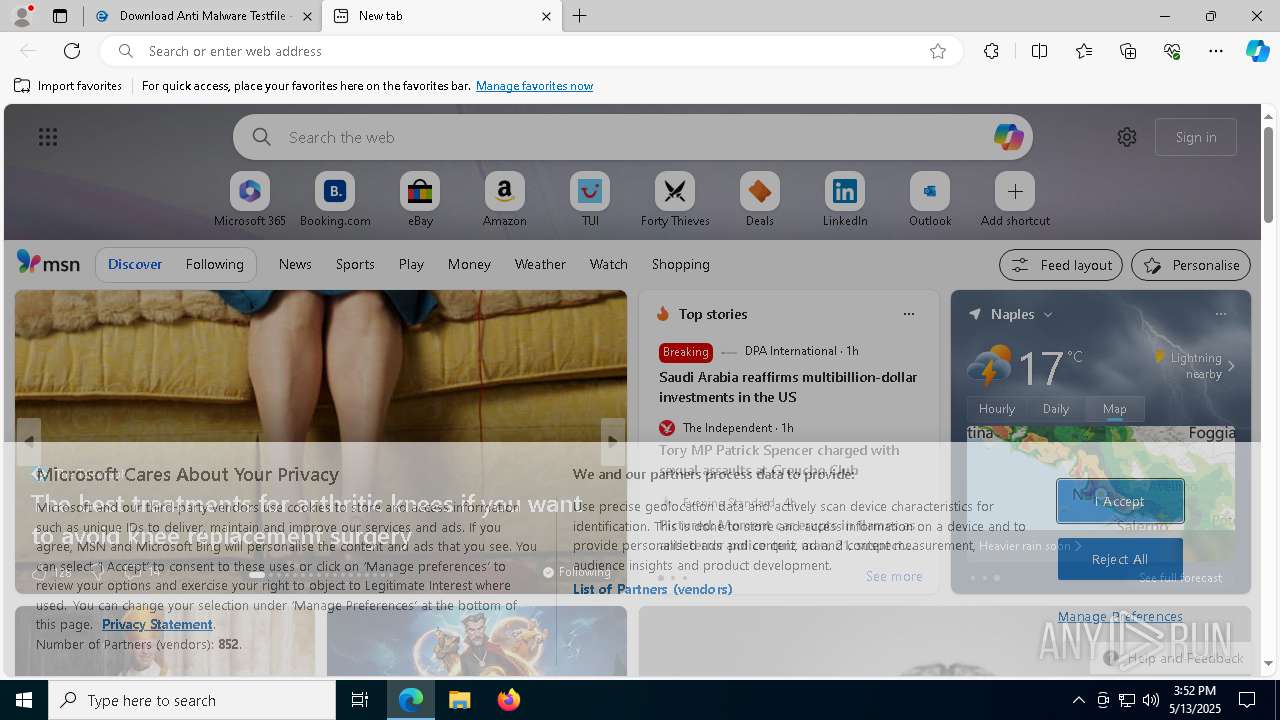
Task: Open the Watch category
Action: 609,264
